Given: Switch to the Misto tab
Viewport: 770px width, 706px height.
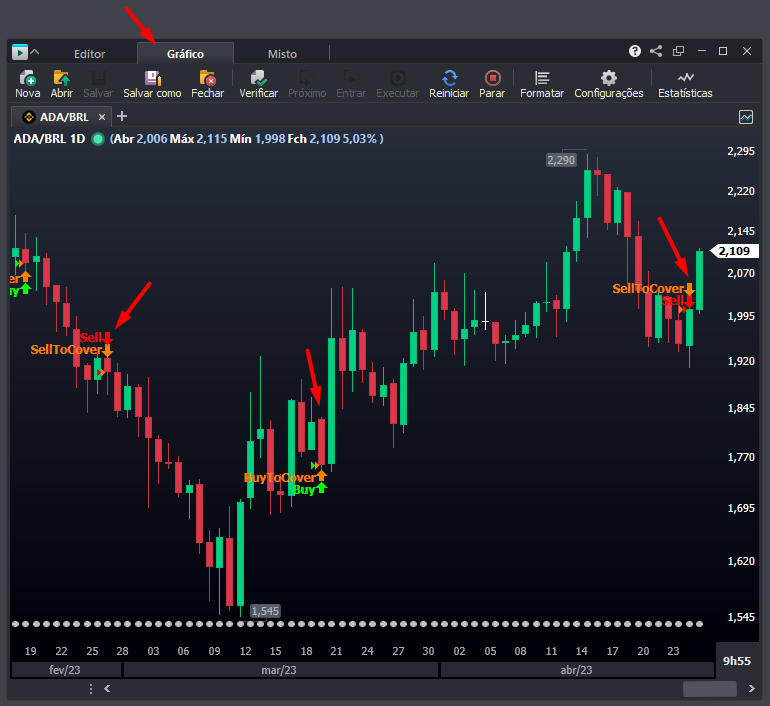Looking at the screenshot, I should point(282,54).
